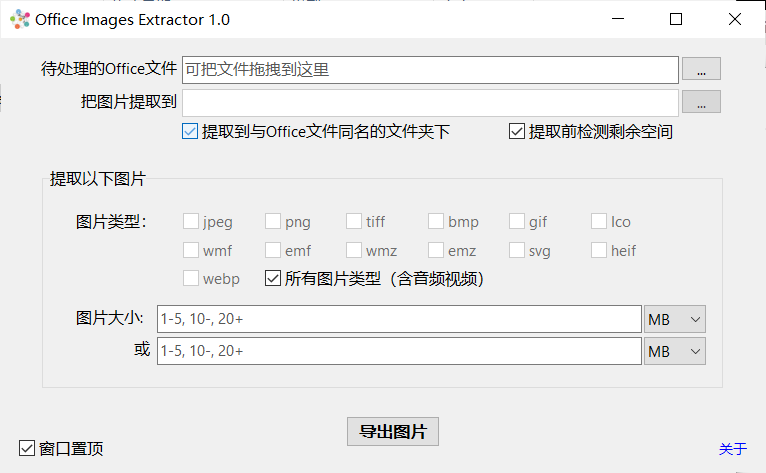Select the svg image type checkbox
Screen dimensions: 766x473
point(517,251)
